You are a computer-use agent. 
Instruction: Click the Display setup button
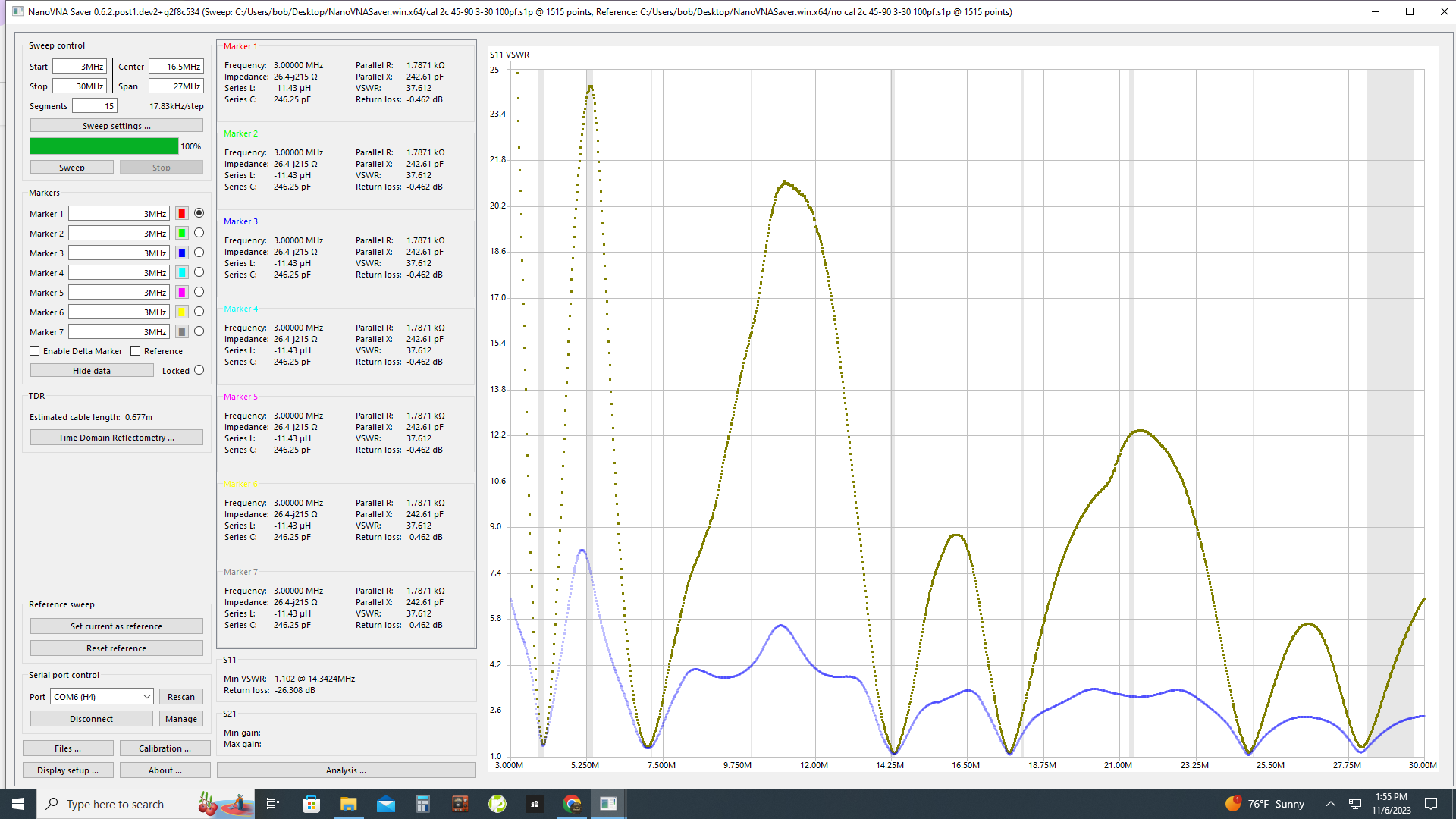(x=67, y=770)
